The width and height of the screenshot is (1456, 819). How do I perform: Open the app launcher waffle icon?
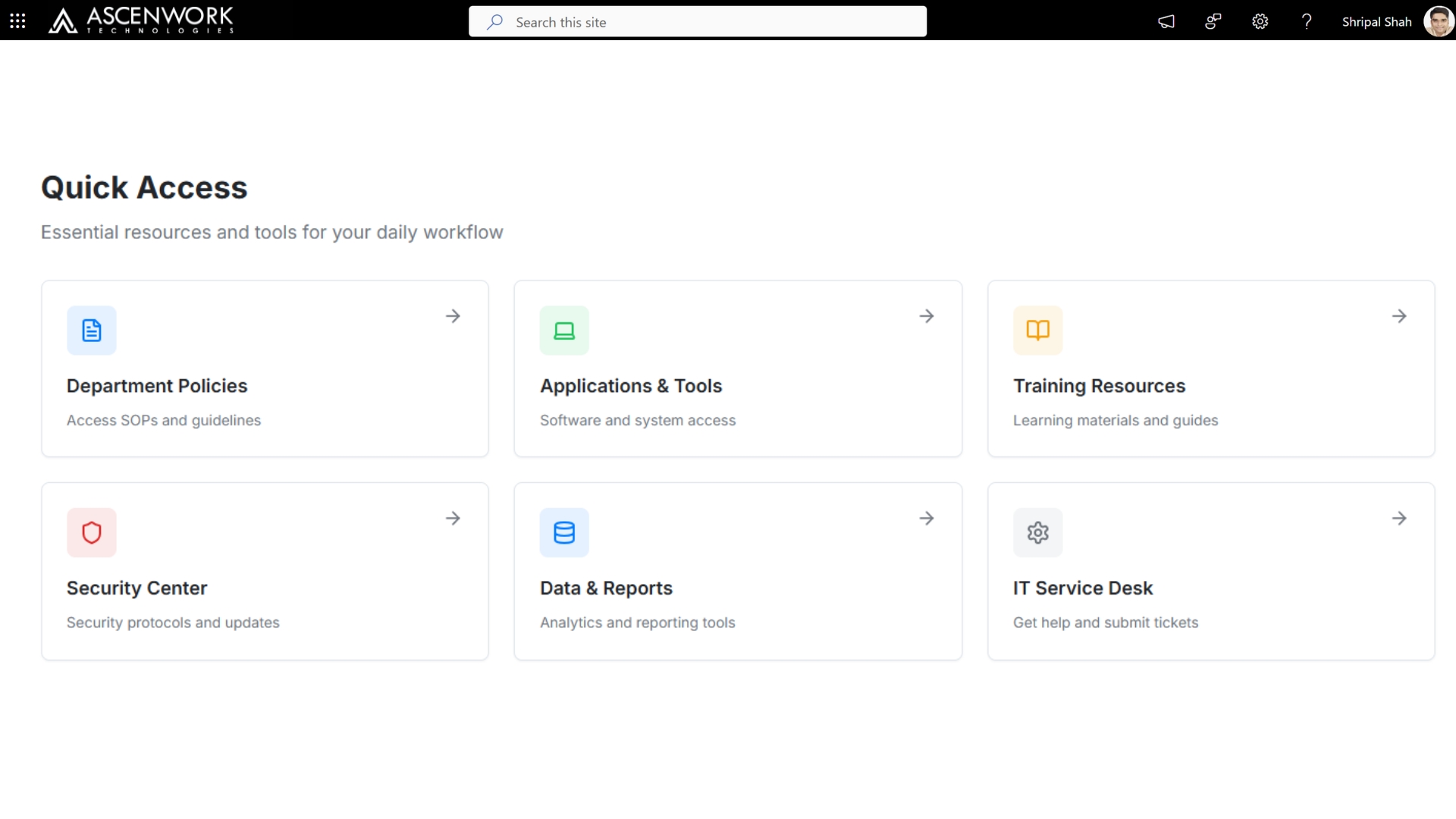pos(17,21)
